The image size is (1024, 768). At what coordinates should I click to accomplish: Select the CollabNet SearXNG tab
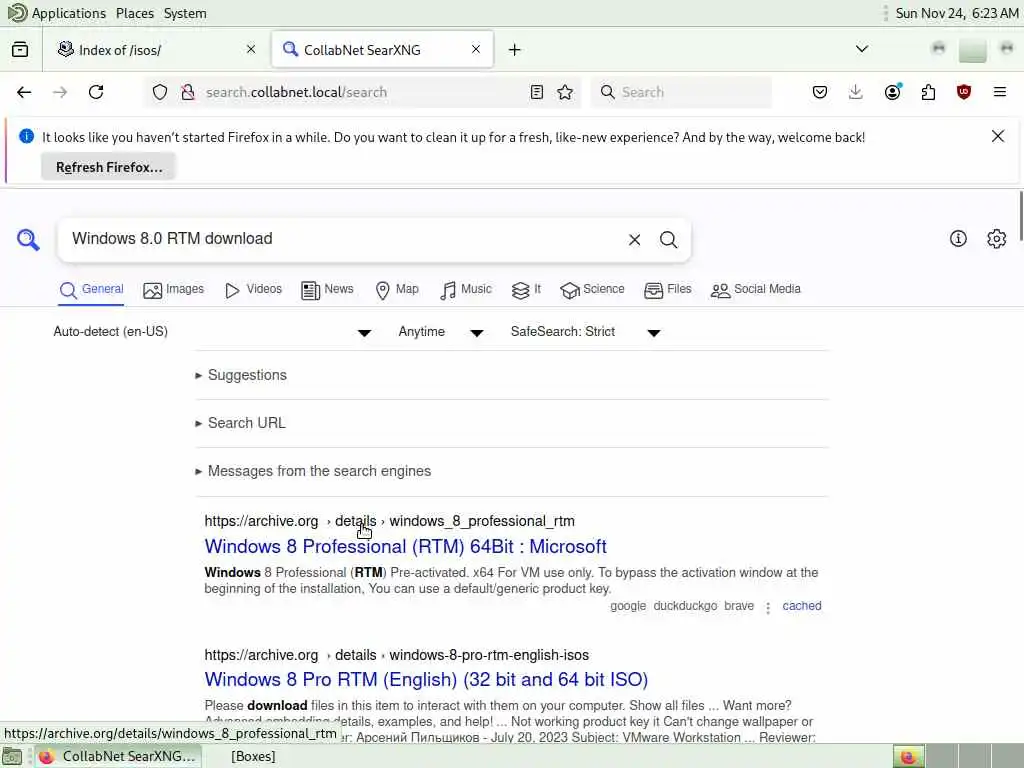pos(383,50)
